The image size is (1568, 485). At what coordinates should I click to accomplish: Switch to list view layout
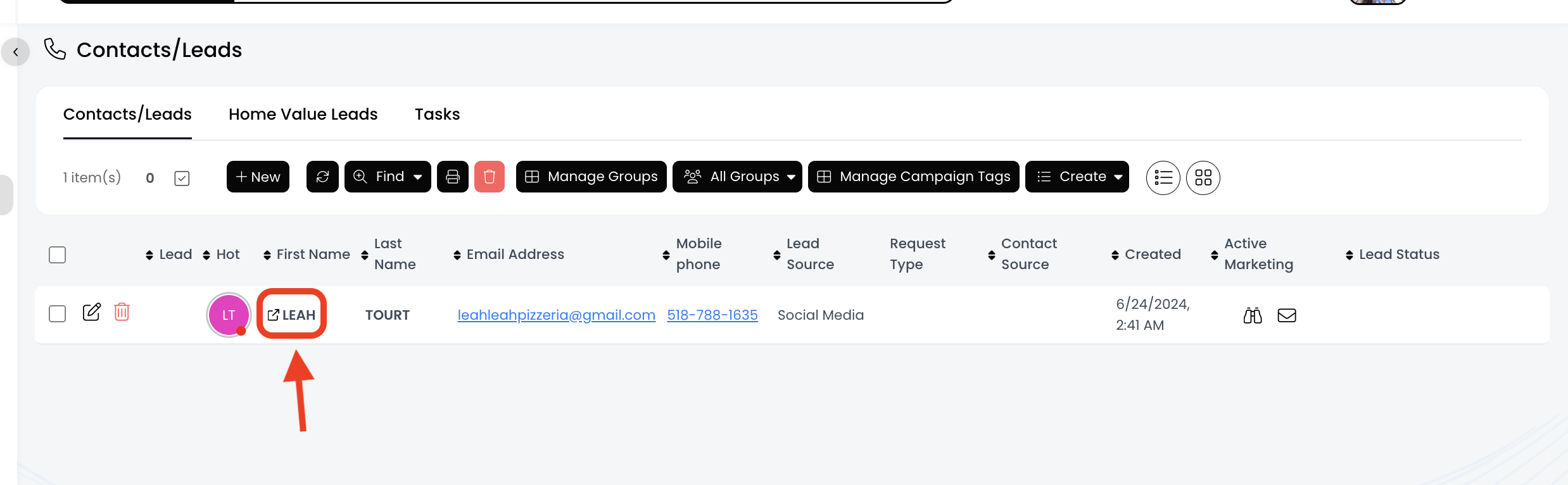tap(1163, 178)
